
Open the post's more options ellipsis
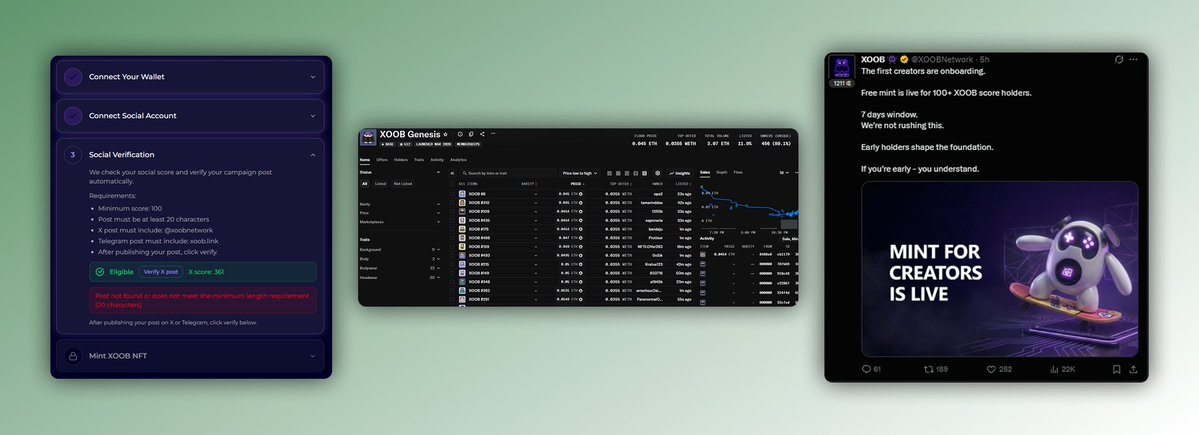tap(1135, 60)
